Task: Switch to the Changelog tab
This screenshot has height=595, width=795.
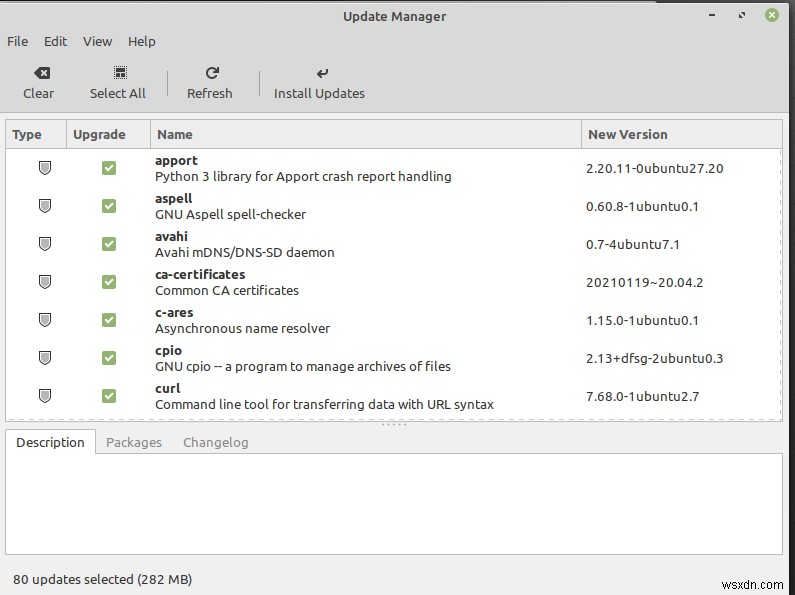Action: (215, 442)
